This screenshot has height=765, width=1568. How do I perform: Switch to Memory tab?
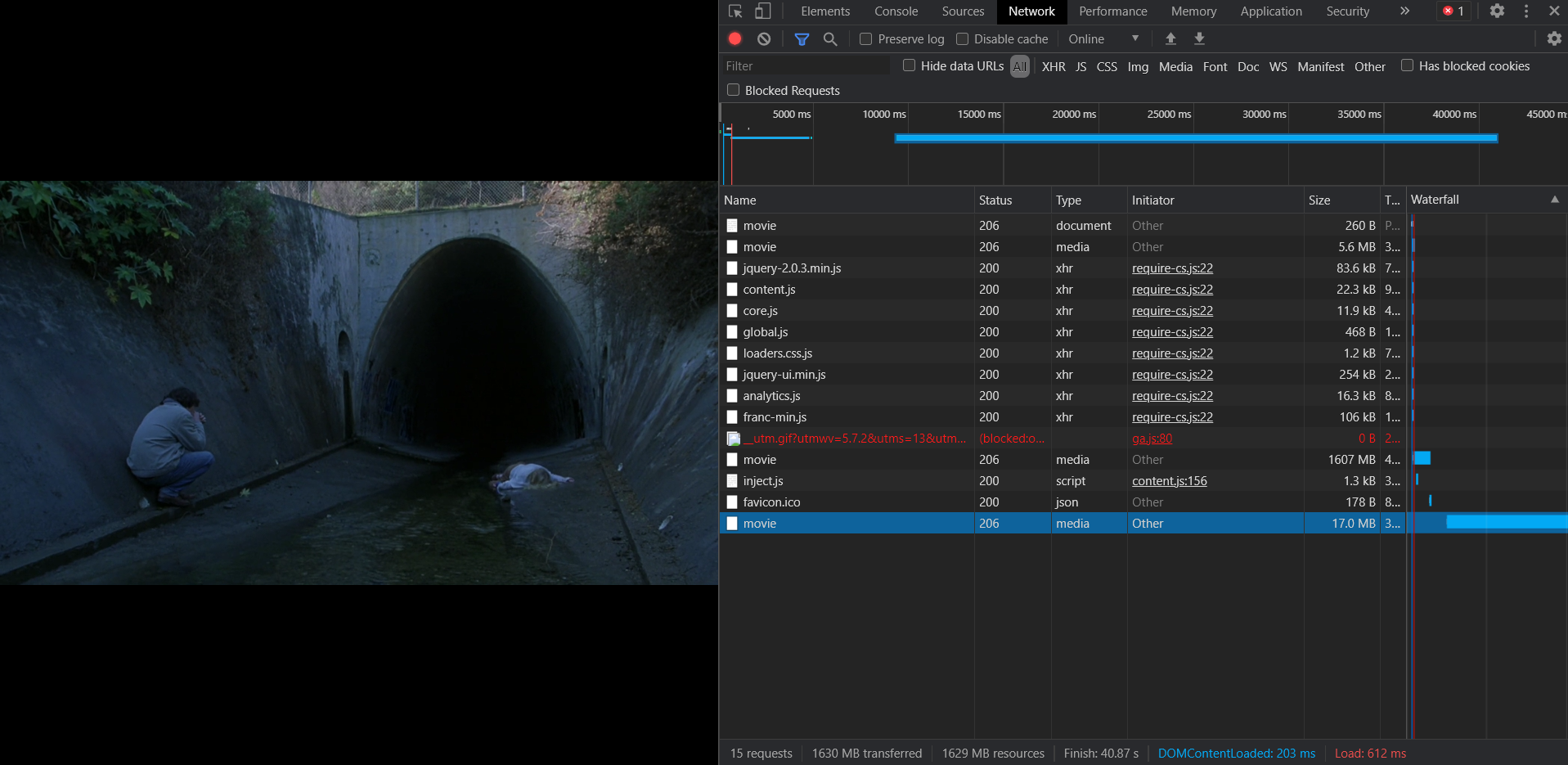pos(1193,11)
